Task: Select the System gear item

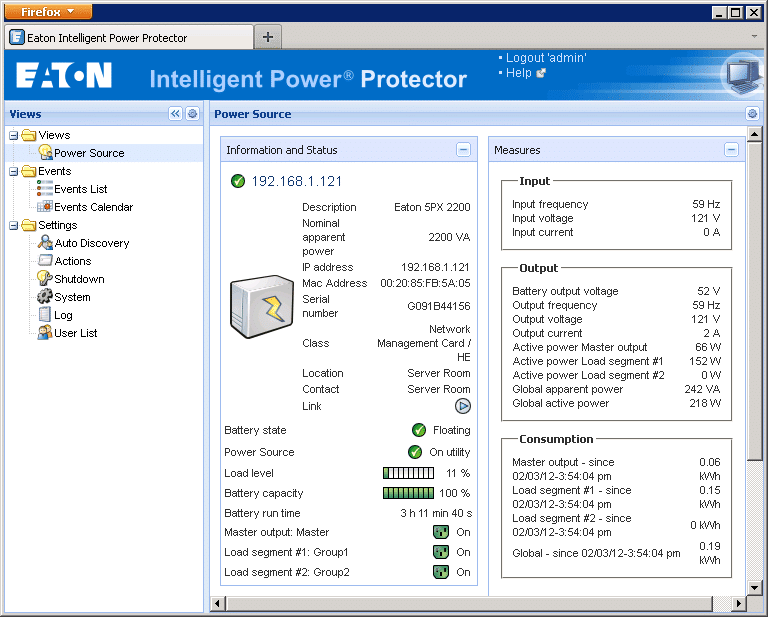Action: (45, 296)
